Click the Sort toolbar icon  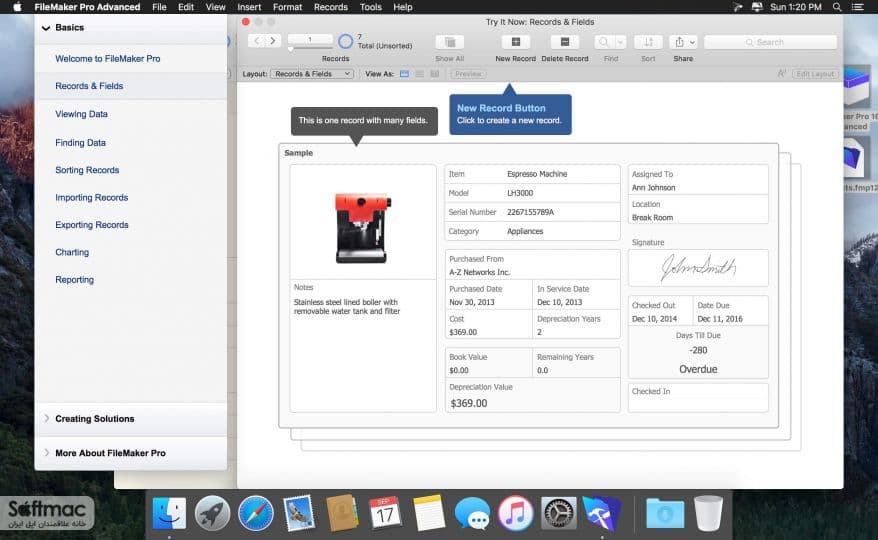click(x=648, y=42)
